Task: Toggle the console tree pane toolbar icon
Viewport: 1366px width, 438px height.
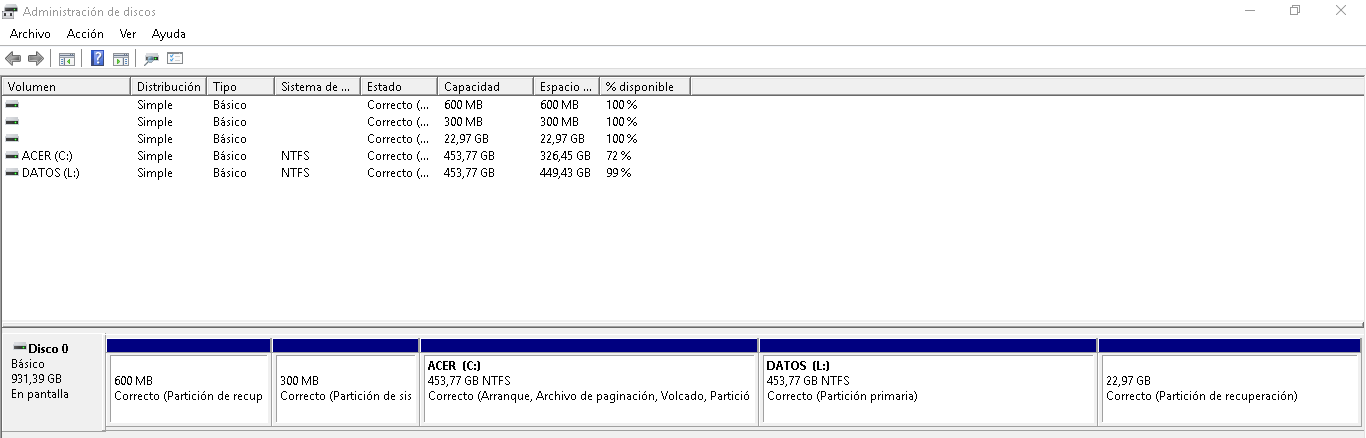Action: 67,59
